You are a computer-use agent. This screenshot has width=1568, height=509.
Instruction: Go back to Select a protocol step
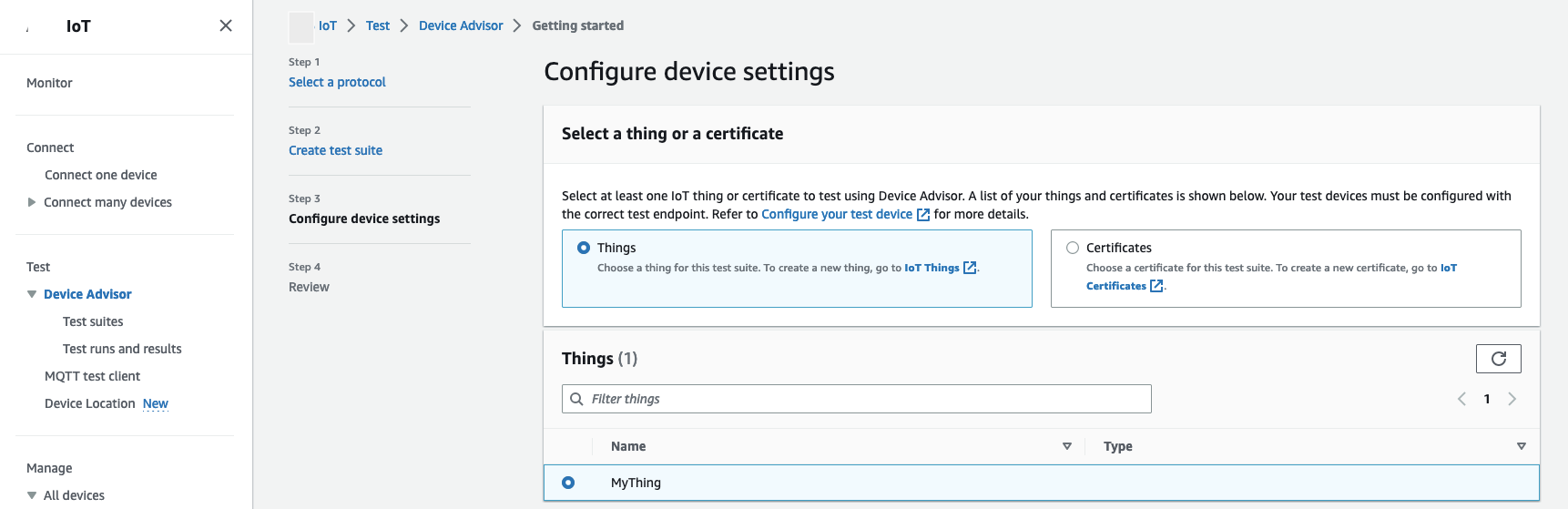[337, 82]
